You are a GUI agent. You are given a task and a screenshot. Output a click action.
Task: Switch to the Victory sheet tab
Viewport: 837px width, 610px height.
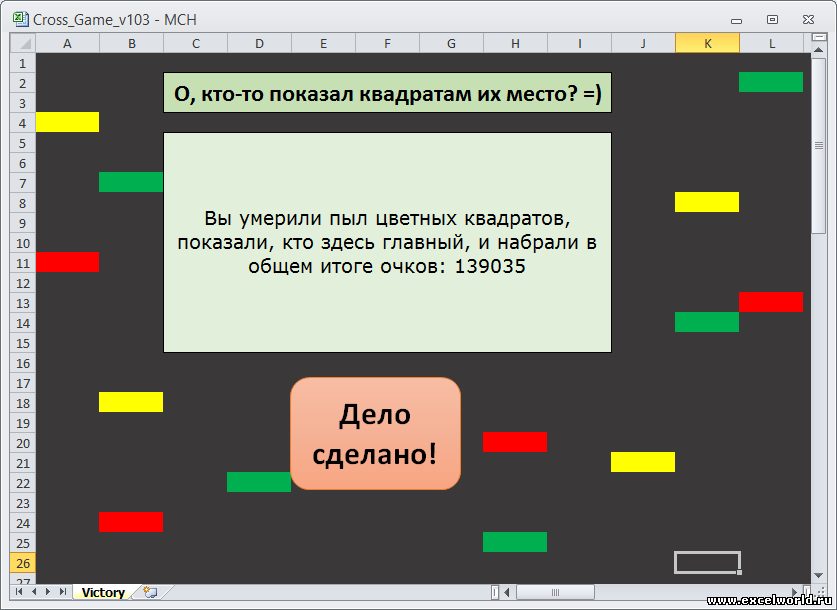coord(103,592)
